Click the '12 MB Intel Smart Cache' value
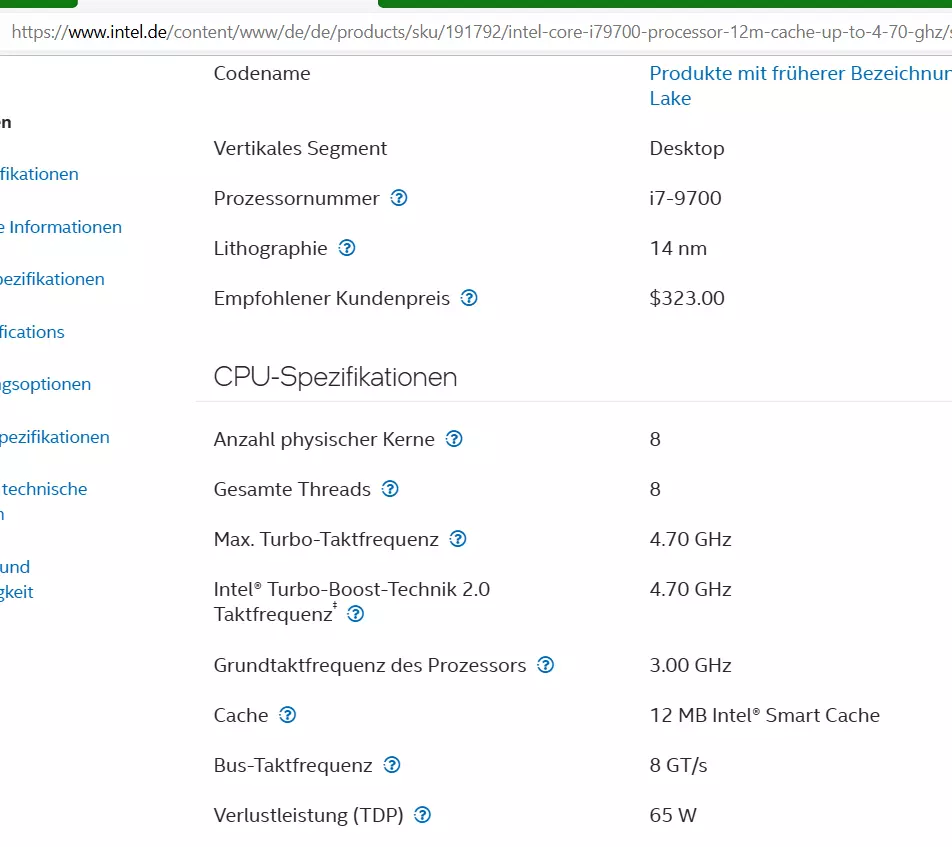Image resolution: width=952 pixels, height=847 pixels. (764, 715)
